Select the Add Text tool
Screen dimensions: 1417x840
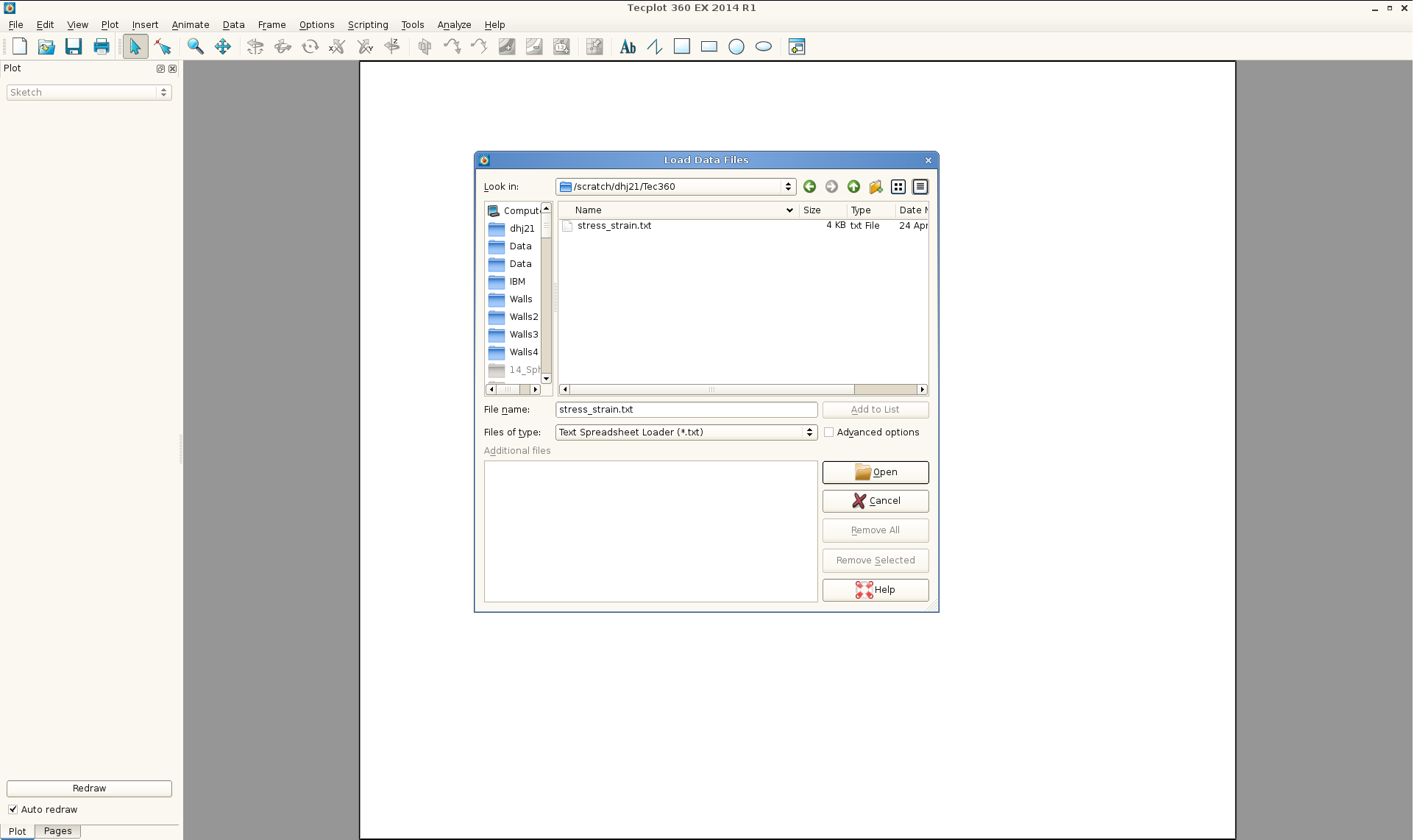[628, 47]
